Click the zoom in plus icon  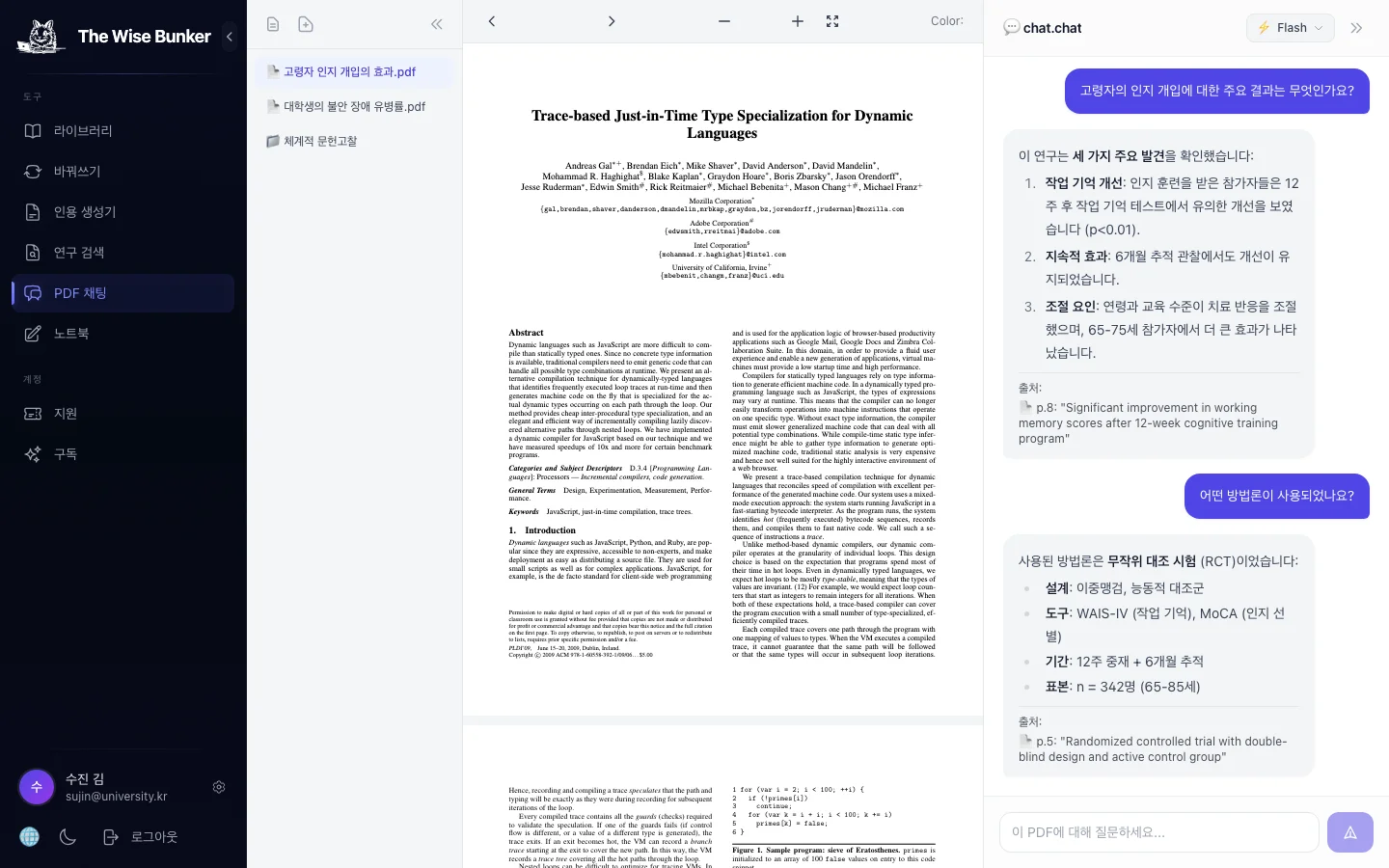pos(798,21)
